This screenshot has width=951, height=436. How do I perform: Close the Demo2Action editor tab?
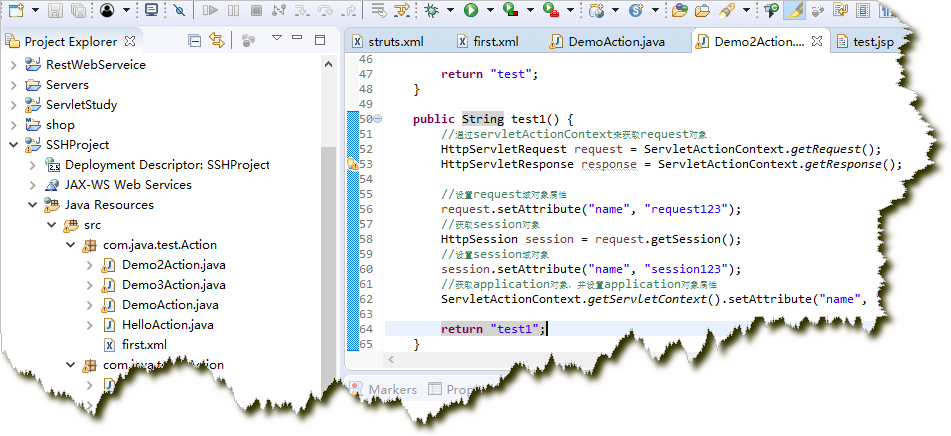(x=816, y=42)
